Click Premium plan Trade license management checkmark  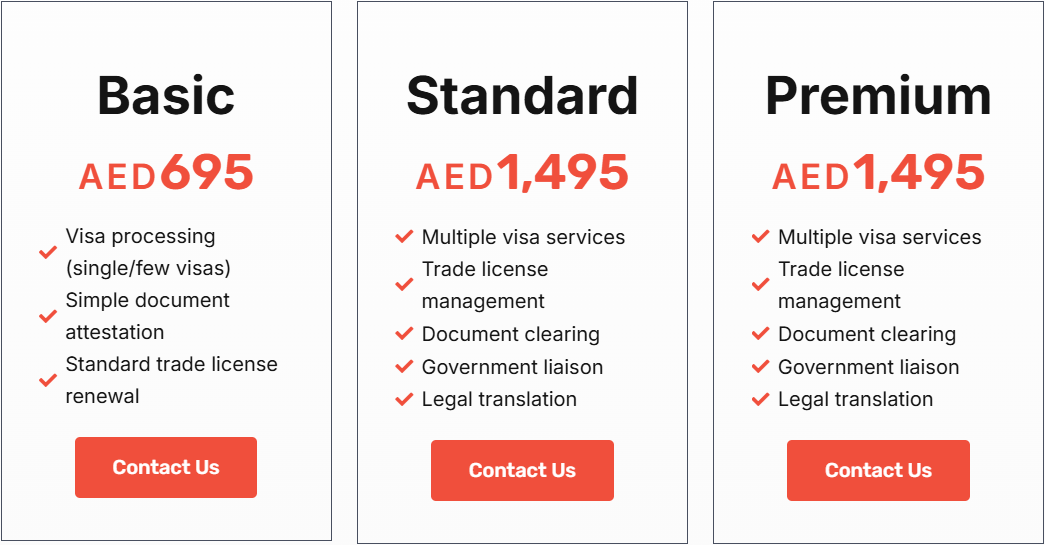coord(760,285)
